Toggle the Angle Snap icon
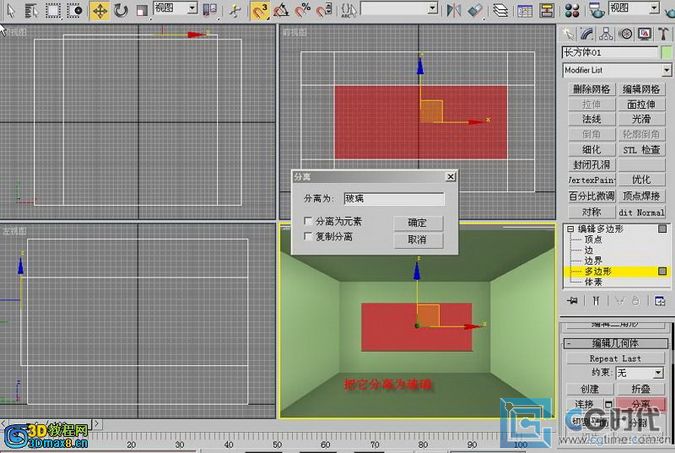The image size is (675, 453). click(281, 10)
